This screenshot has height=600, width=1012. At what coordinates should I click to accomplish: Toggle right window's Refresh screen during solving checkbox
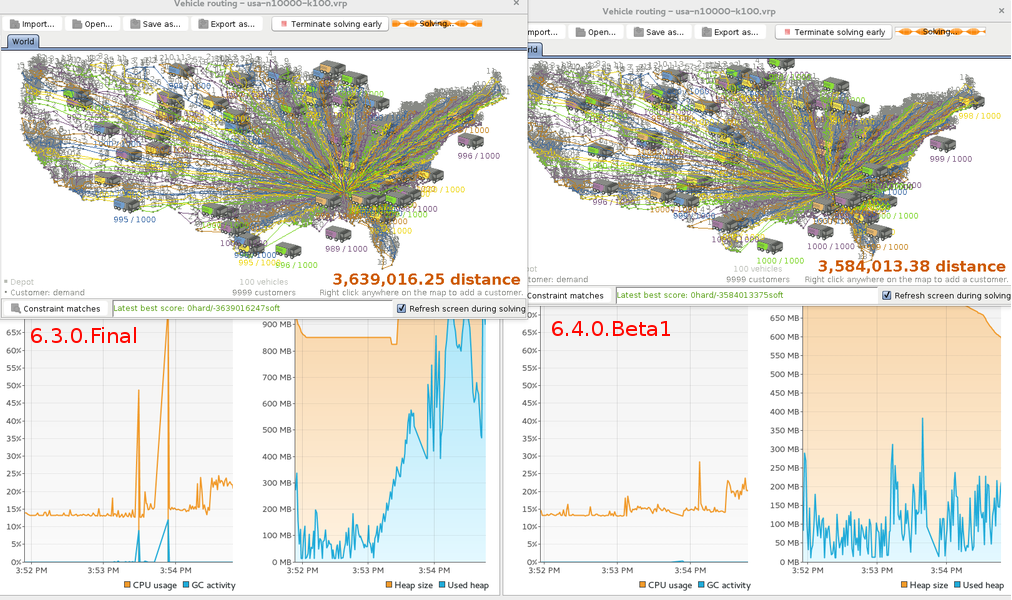[x=887, y=295]
